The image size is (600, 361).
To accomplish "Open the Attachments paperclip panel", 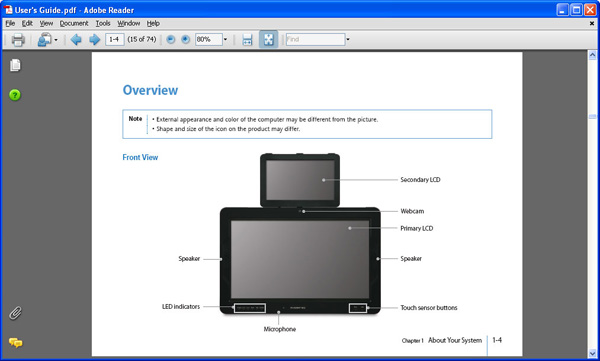I will [x=15, y=313].
